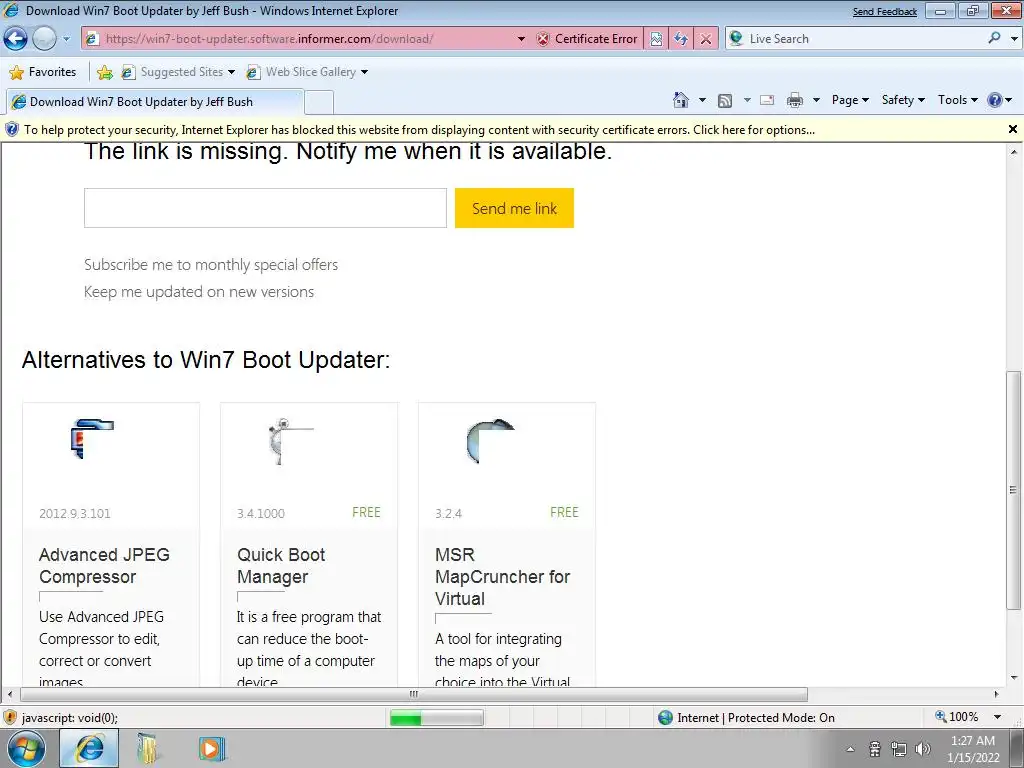Toggle Subscribe me to monthly special offers
Screen dimensions: 1024x768
211,264
